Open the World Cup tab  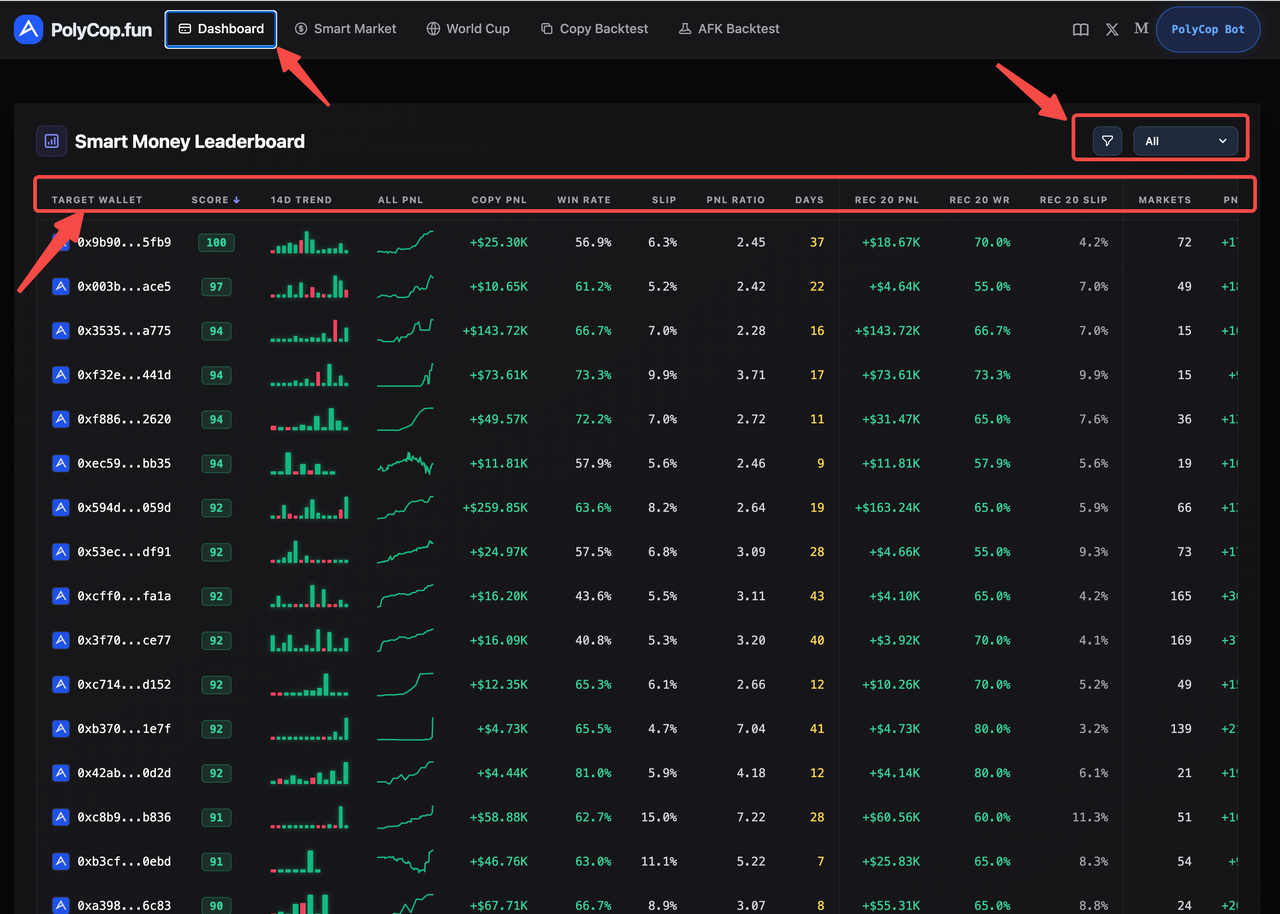click(468, 29)
